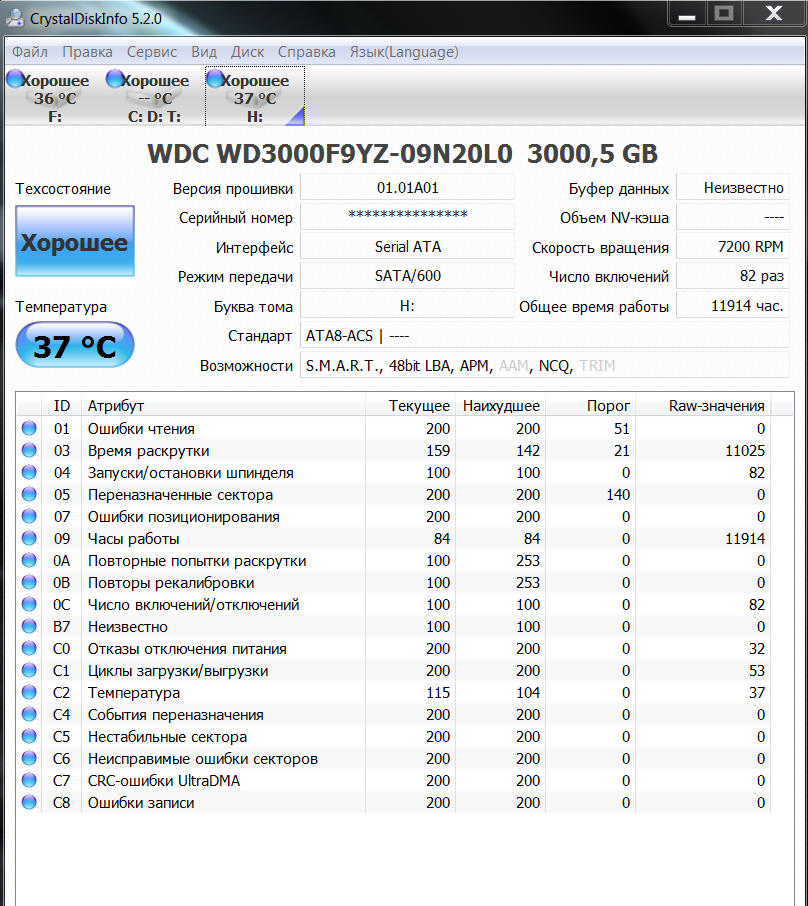Image resolution: width=808 pixels, height=906 pixels.
Task: Open the Вид menu
Action: 204,52
